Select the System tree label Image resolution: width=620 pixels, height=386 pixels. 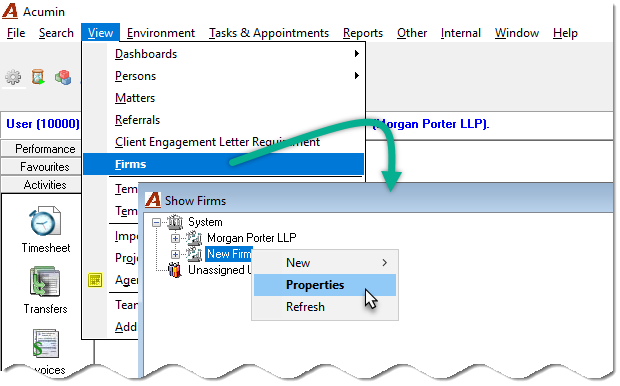(205, 222)
